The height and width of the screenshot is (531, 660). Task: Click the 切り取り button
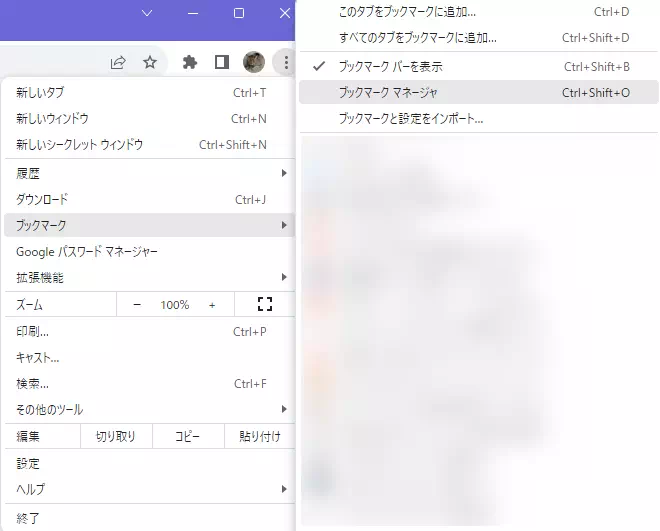(x=115, y=436)
